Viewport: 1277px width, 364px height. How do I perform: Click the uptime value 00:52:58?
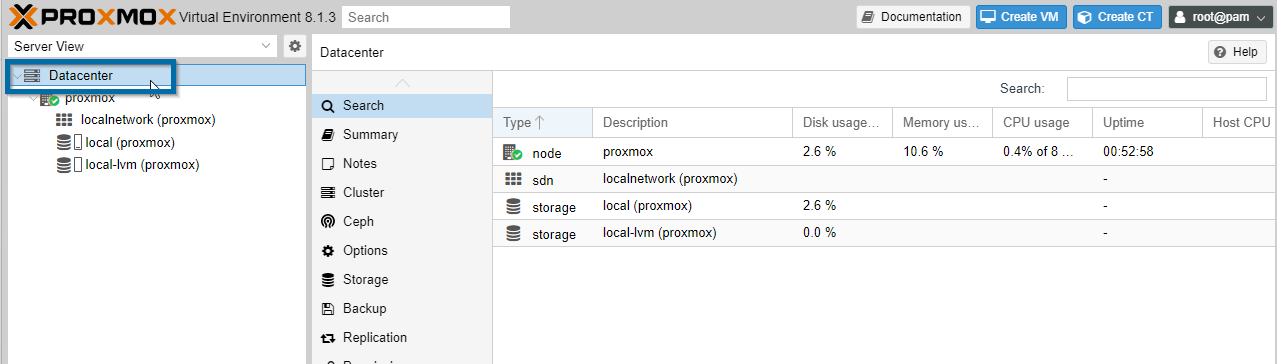[1128, 152]
